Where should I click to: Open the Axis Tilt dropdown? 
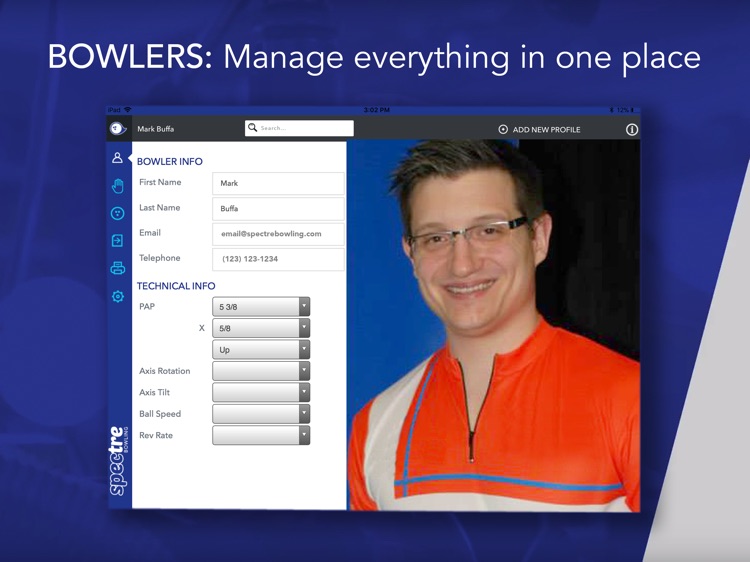261,392
